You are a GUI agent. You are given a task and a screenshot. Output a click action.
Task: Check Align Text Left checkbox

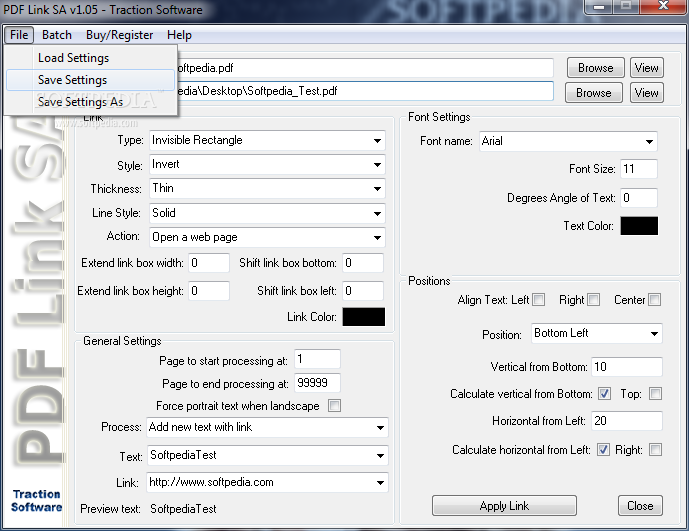coord(539,300)
